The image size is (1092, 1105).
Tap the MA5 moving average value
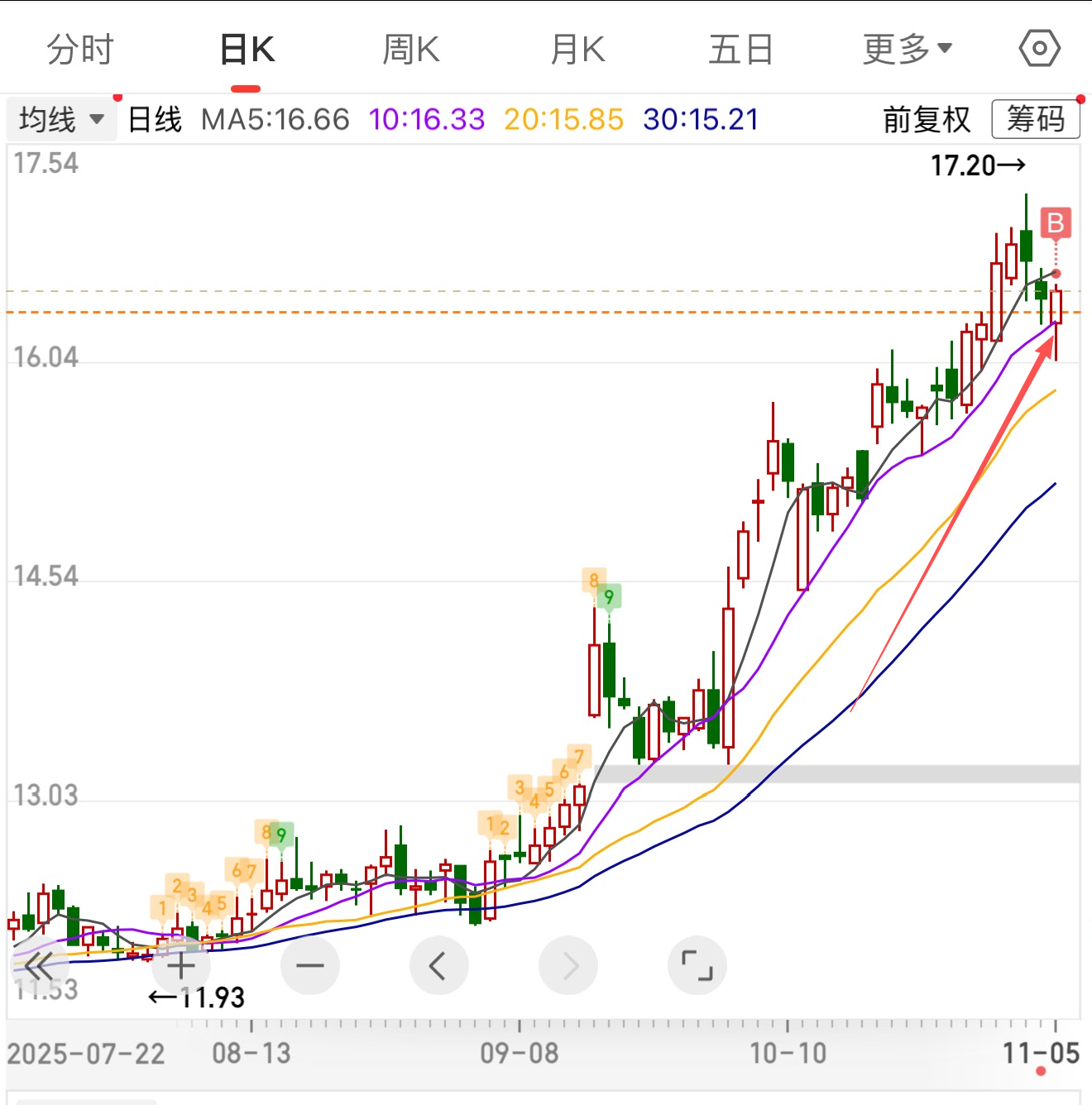[x=275, y=120]
